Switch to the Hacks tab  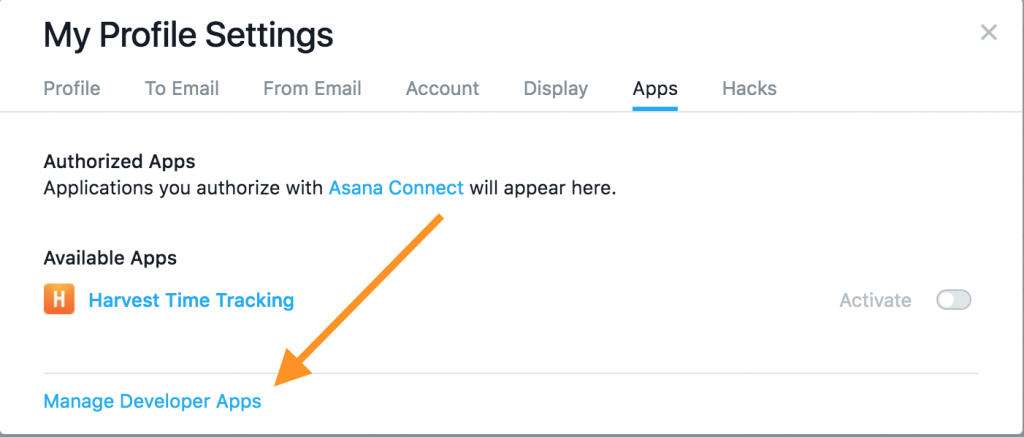point(749,89)
